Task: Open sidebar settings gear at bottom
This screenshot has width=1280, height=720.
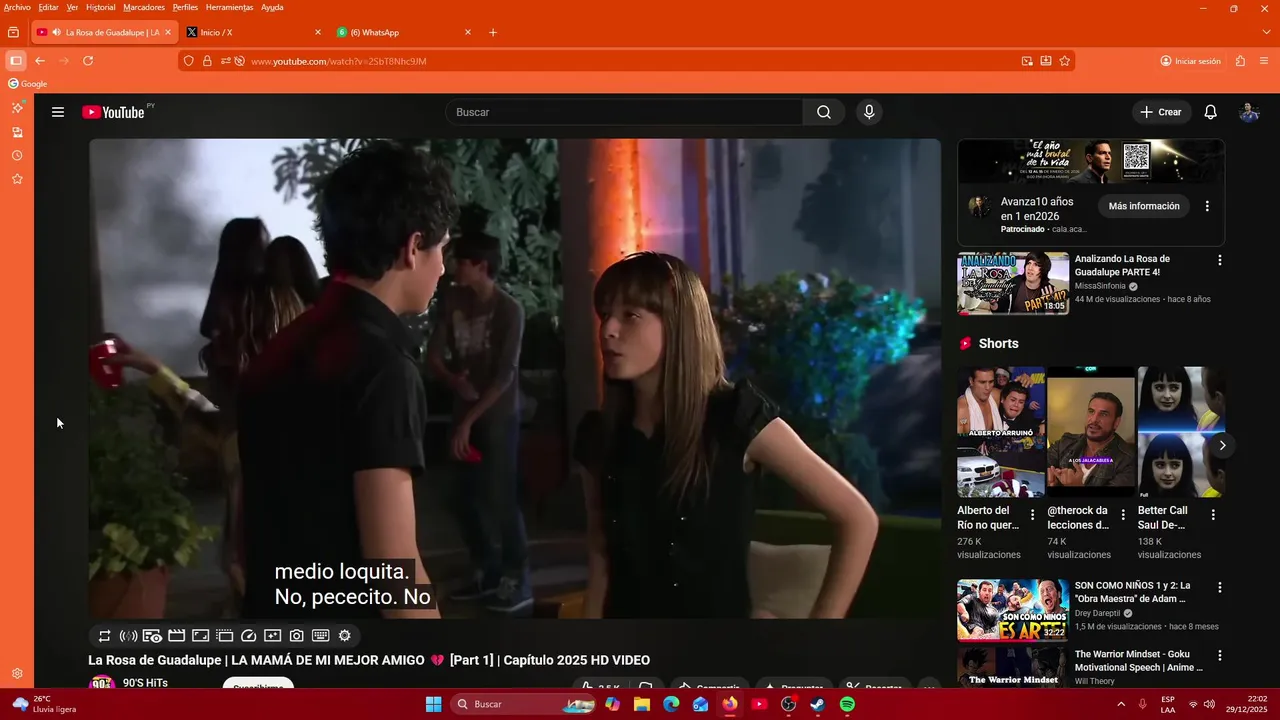Action: [17, 674]
